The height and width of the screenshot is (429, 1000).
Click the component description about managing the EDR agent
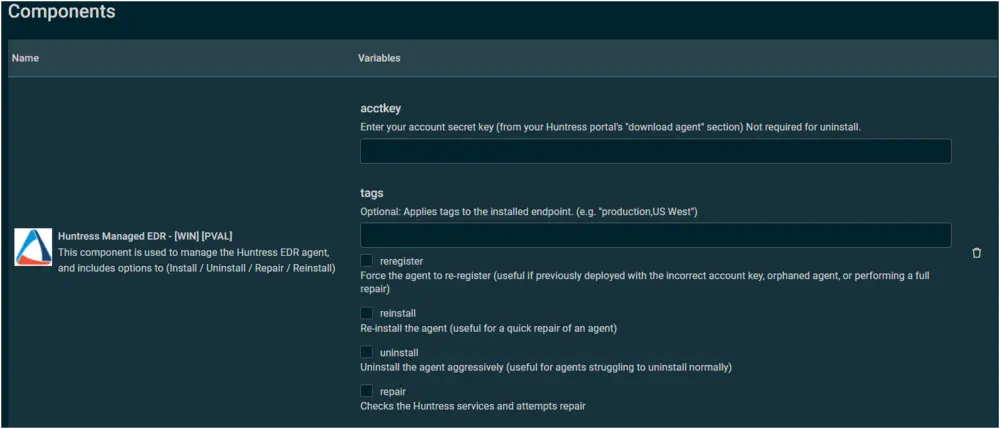coord(196,260)
